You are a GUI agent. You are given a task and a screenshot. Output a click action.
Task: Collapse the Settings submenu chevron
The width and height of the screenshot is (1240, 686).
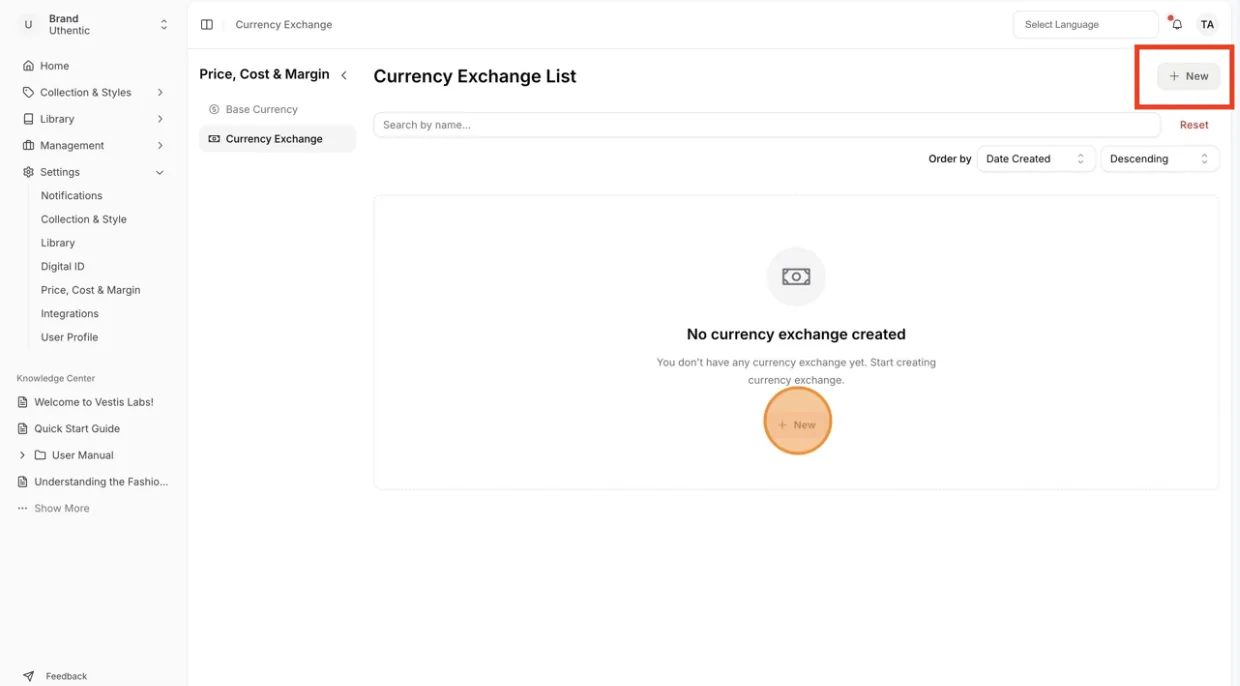160,172
